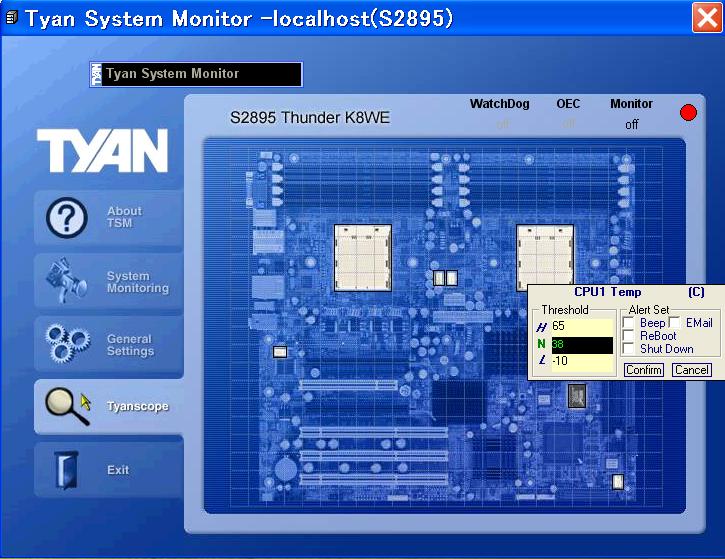Click the Exit door icon

click(66, 470)
